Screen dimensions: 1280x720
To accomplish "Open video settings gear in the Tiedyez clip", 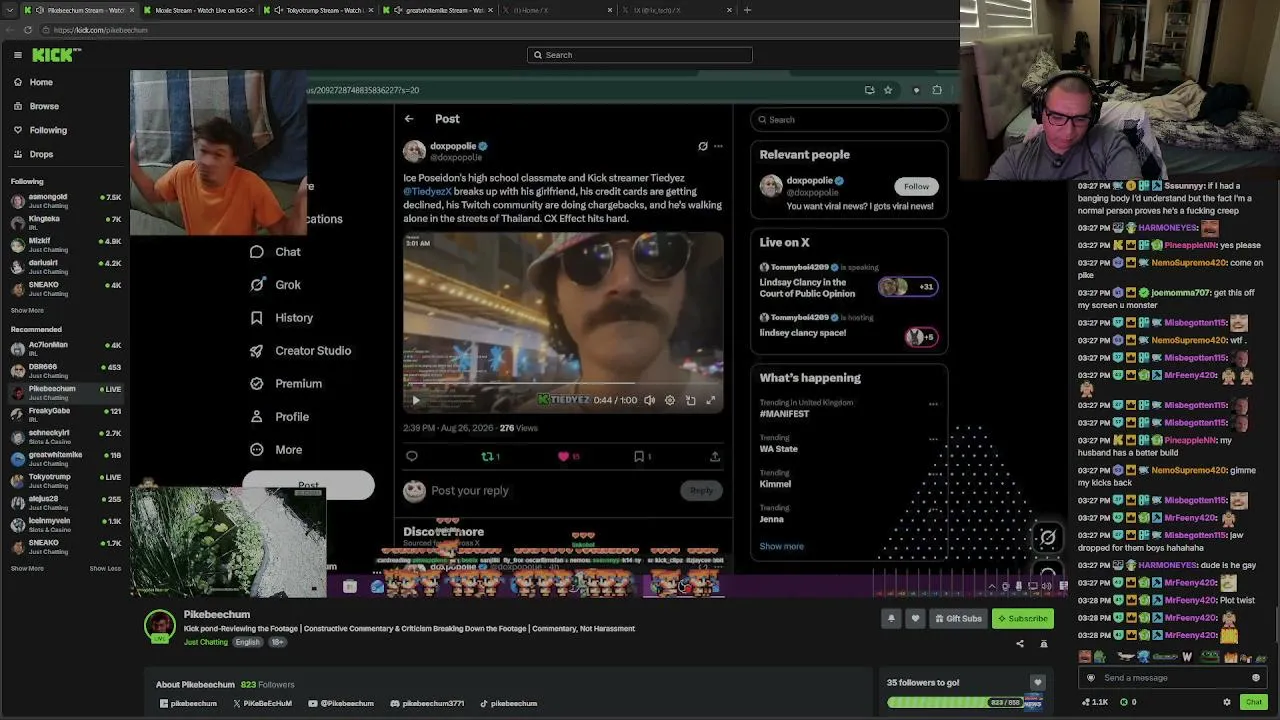I will coord(670,400).
